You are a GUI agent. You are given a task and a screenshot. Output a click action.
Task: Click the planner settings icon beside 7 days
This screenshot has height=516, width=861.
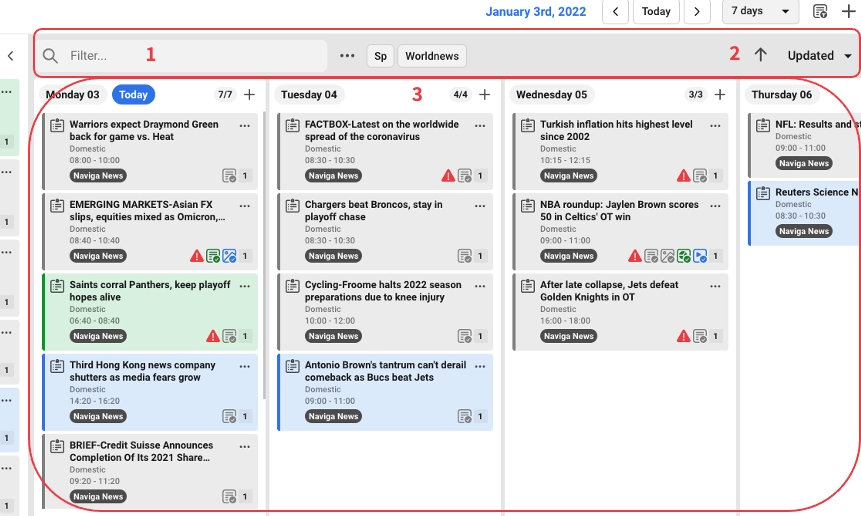pyautogui.click(x=819, y=12)
